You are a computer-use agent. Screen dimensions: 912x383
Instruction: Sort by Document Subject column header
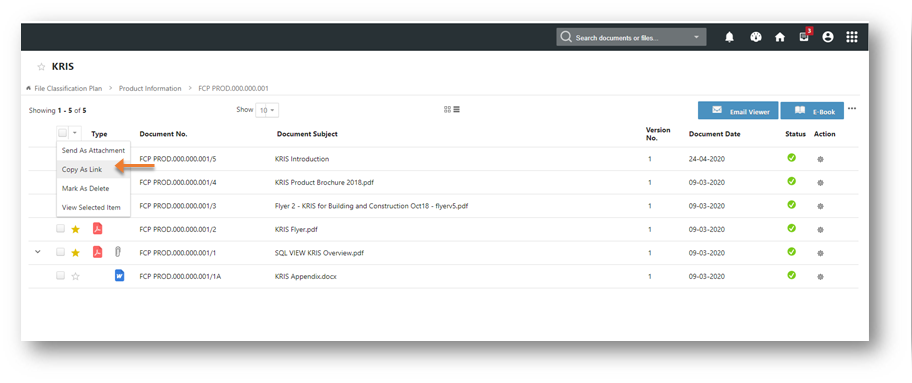(307, 134)
